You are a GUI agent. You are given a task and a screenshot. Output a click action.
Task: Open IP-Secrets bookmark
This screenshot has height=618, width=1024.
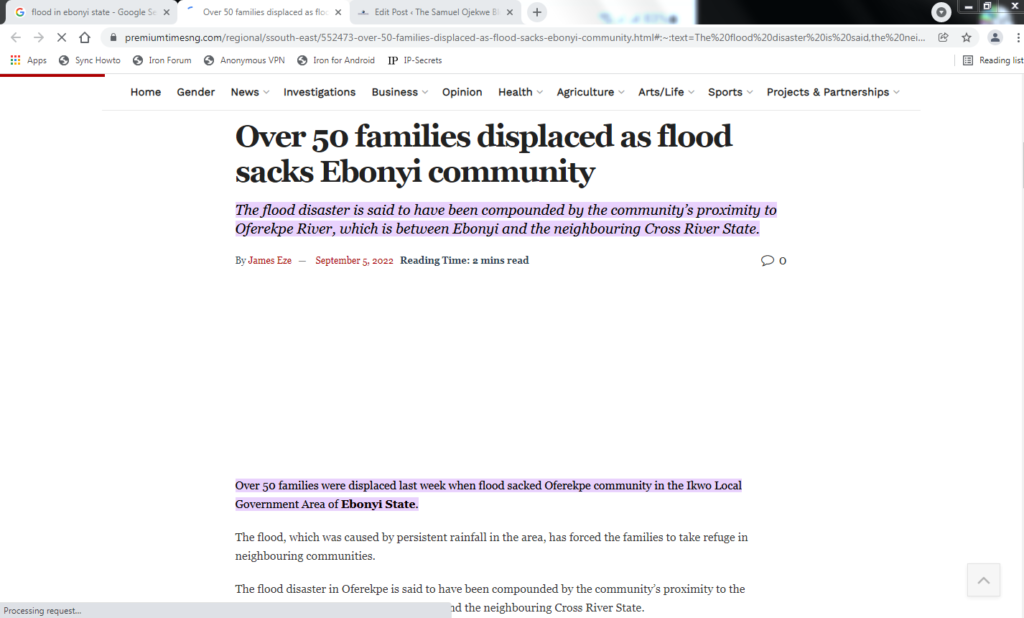point(415,60)
